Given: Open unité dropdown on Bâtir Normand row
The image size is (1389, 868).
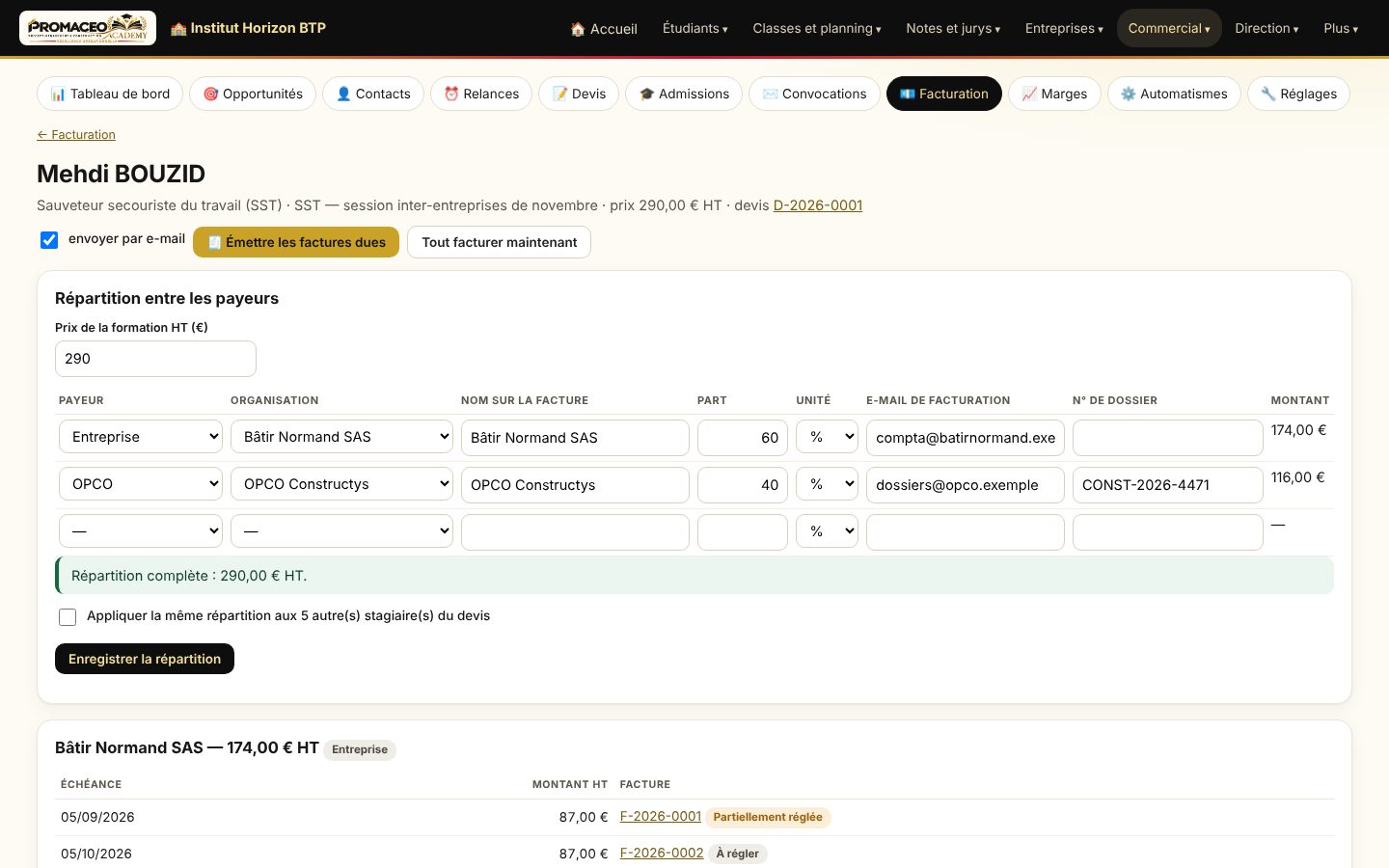Looking at the screenshot, I should click(x=827, y=437).
